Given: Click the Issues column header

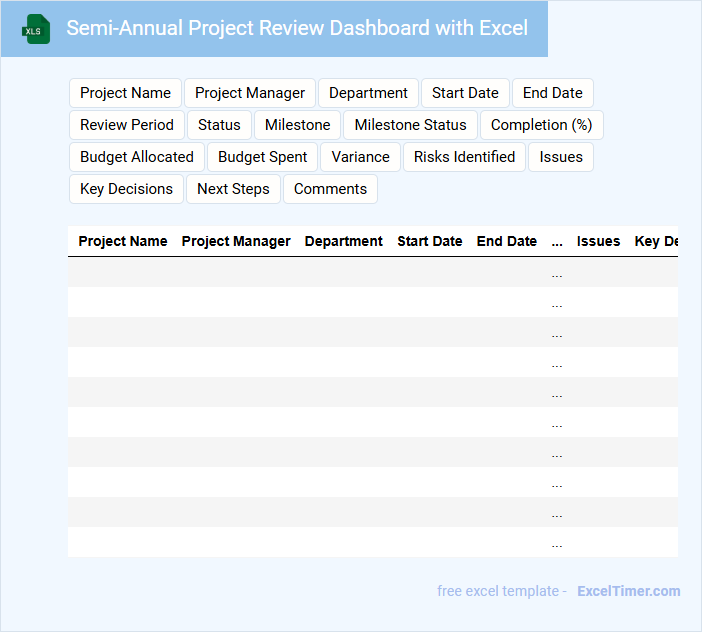Looking at the screenshot, I should tap(598, 241).
